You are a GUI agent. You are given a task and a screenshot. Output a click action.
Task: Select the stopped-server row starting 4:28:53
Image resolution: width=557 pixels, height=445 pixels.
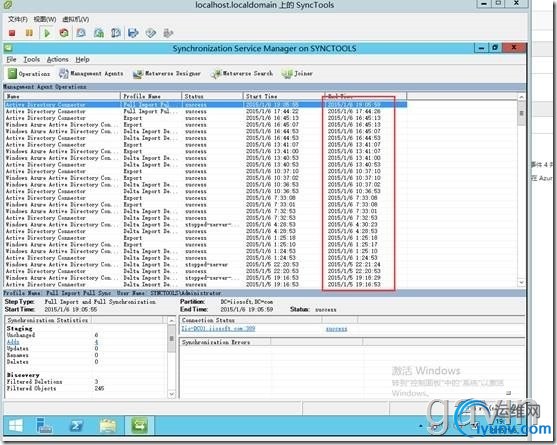click(205, 224)
